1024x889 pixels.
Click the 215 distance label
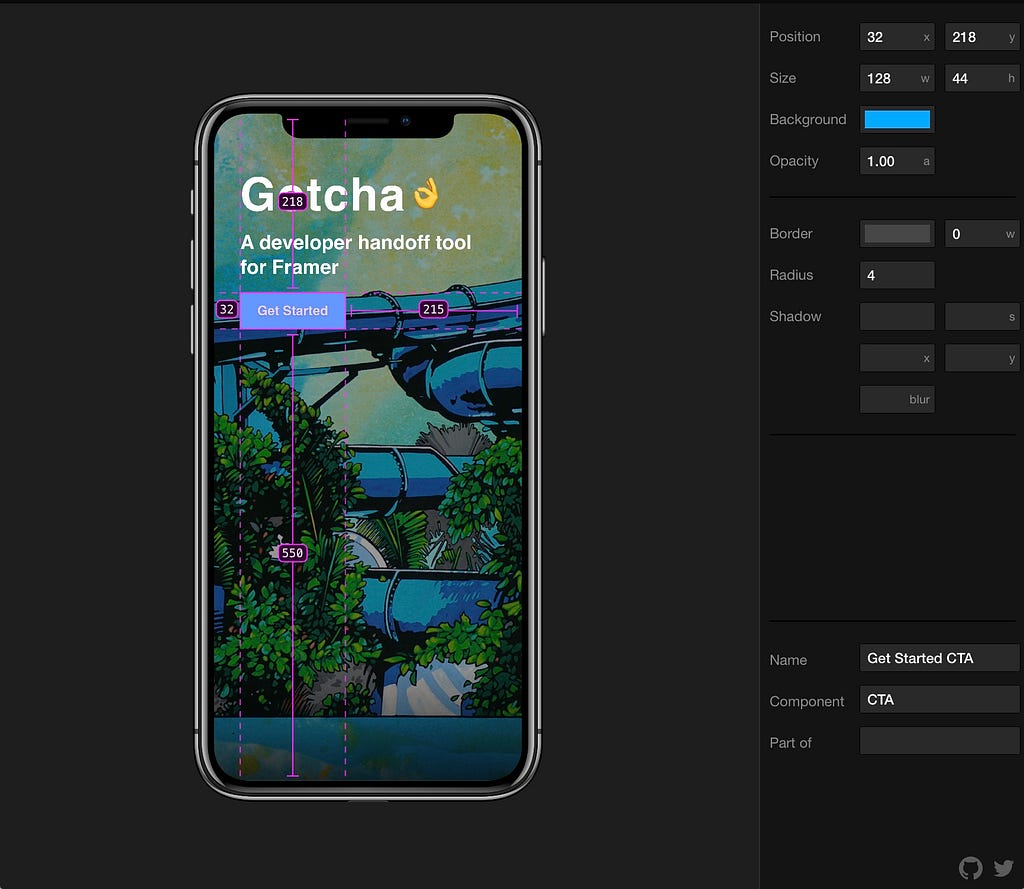[x=434, y=309]
